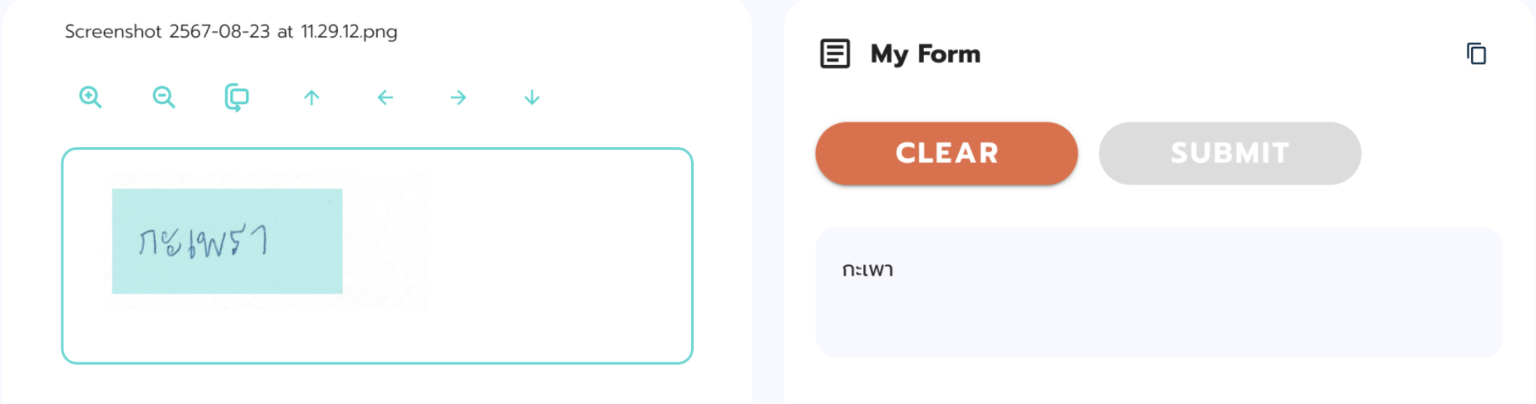Move image right using right arrow
This screenshot has height=404, width=1536.
pos(458,97)
